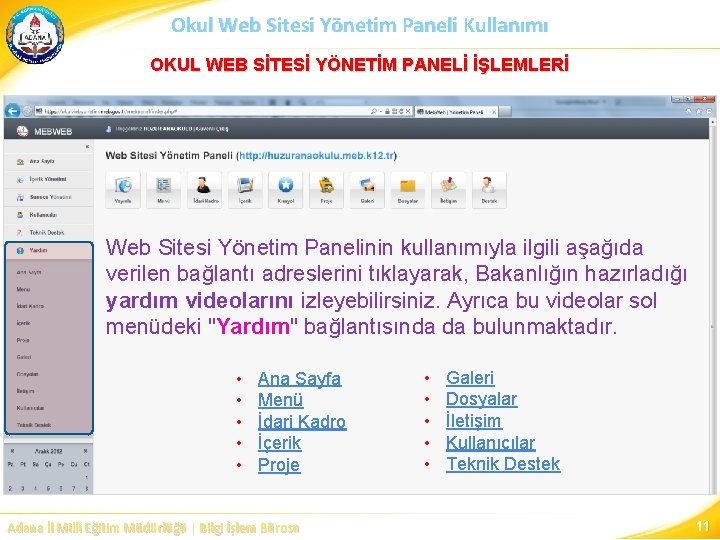Select the MebWeb Yönetim Paneli browser tab
This screenshot has width=720, height=540.
(456, 112)
